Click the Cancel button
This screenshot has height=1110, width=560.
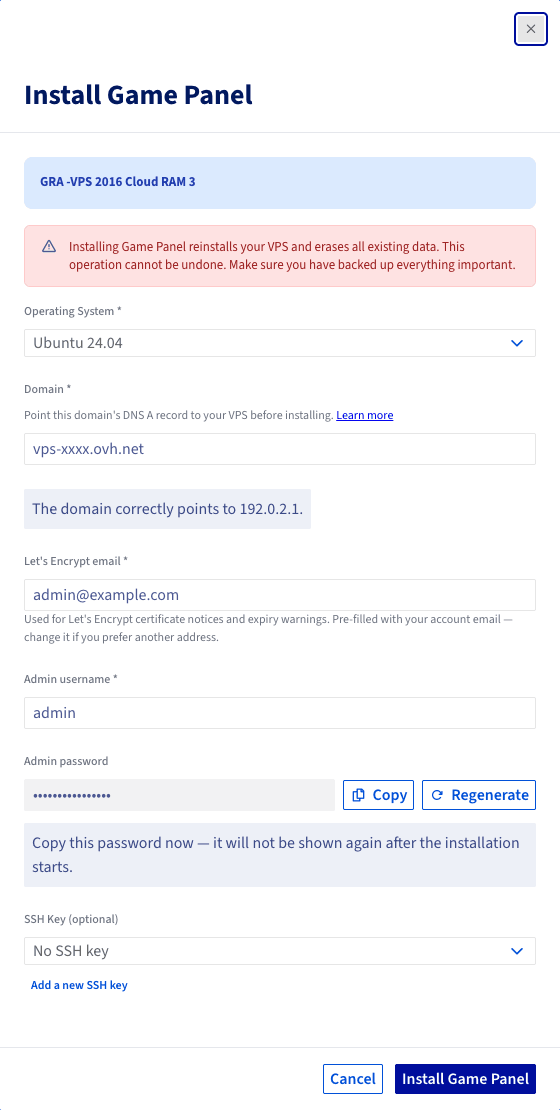tap(353, 1079)
